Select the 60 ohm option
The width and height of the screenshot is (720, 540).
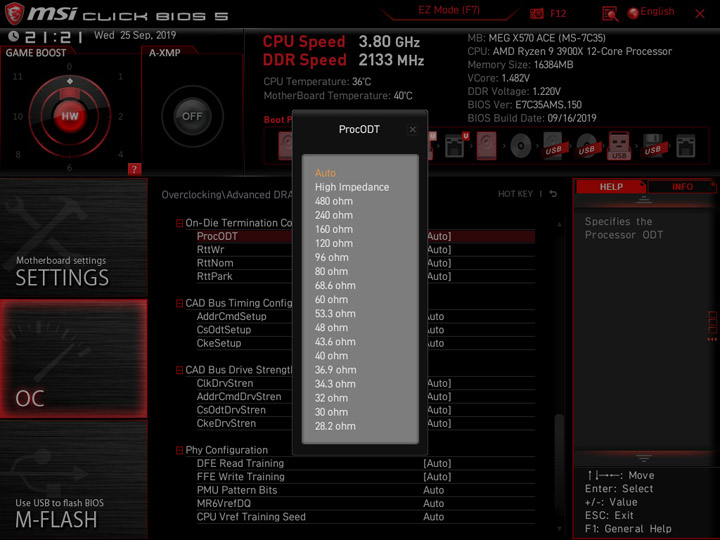tap(331, 300)
